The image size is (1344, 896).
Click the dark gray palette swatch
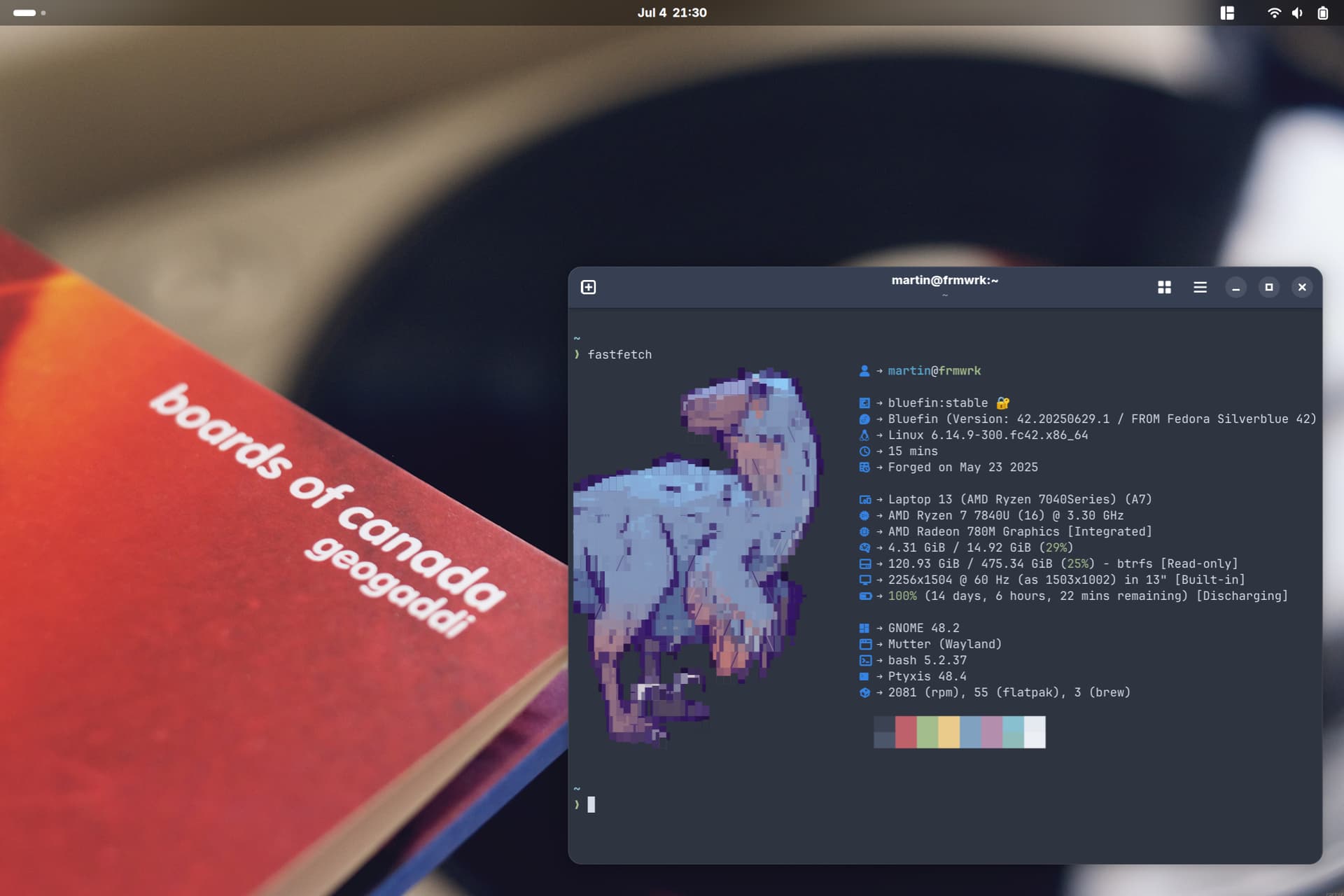coord(884,732)
